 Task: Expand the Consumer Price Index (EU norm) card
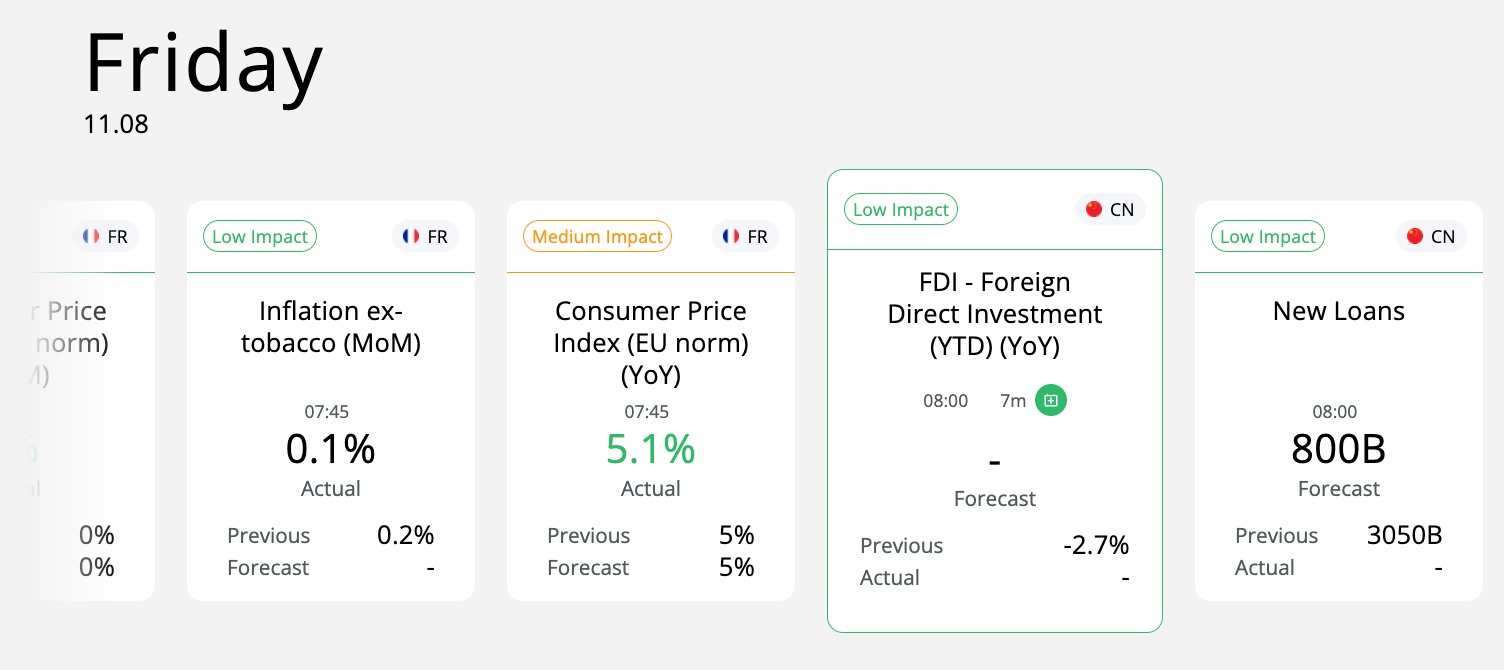(x=650, y=400)
